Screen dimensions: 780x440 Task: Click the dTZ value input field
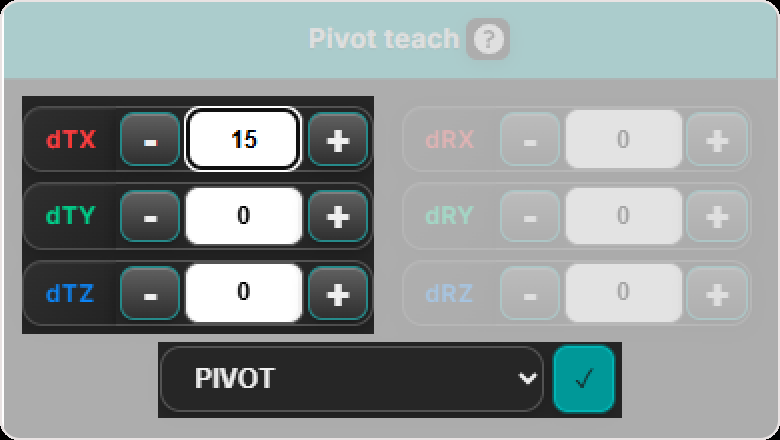243,293
